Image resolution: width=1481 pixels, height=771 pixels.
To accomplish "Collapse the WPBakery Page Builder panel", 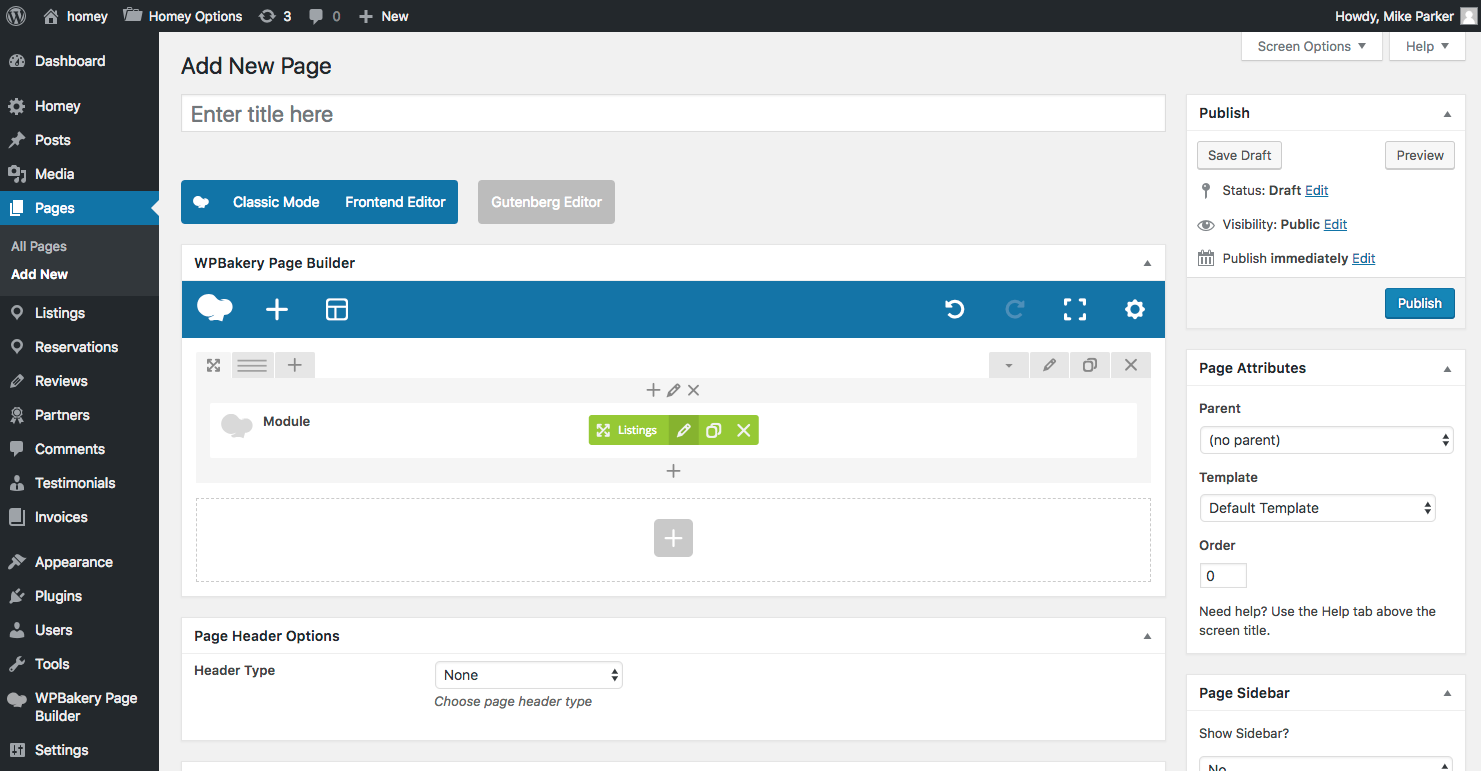I will point(1147,263).
